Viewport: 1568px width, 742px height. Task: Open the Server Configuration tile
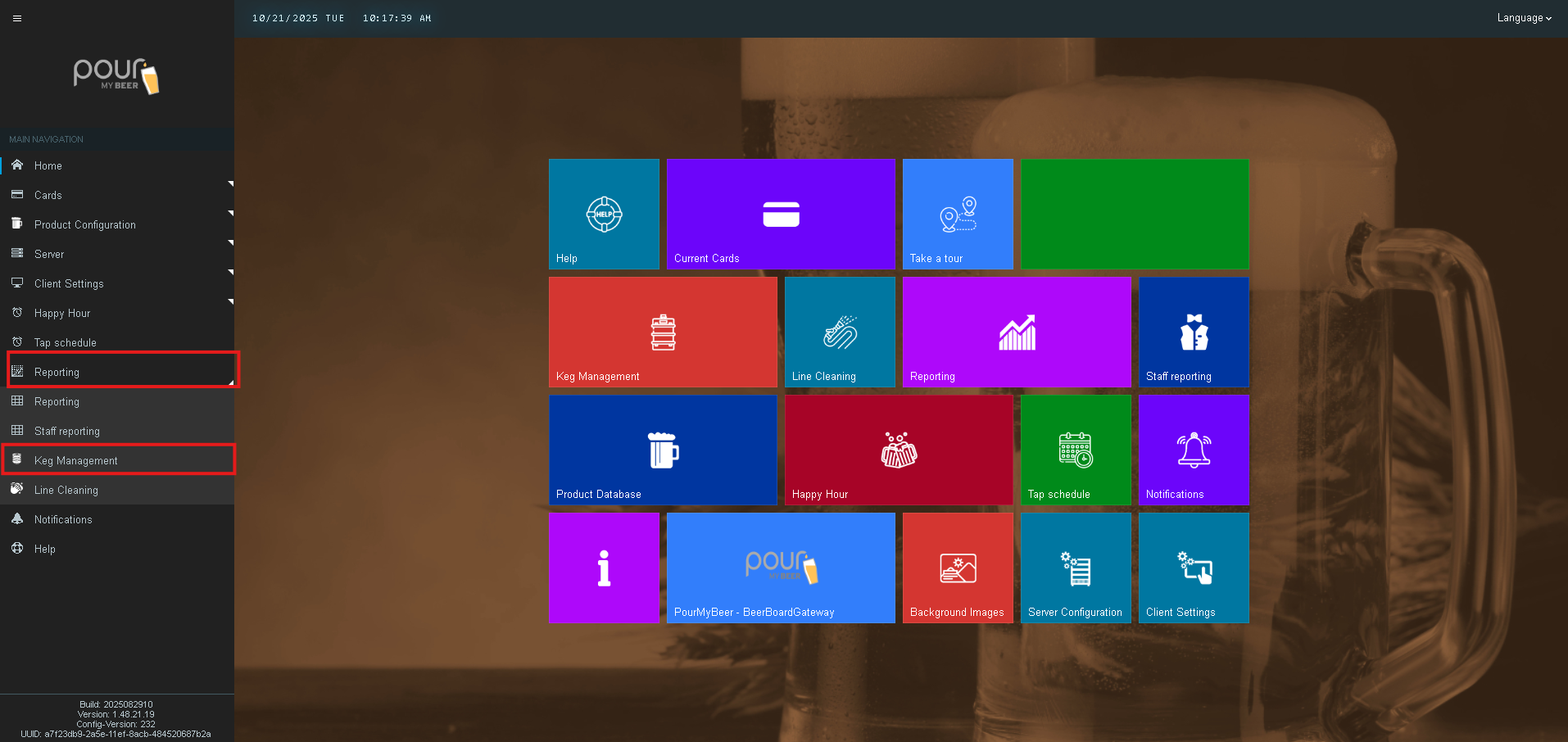click(x=1076, y=568)
